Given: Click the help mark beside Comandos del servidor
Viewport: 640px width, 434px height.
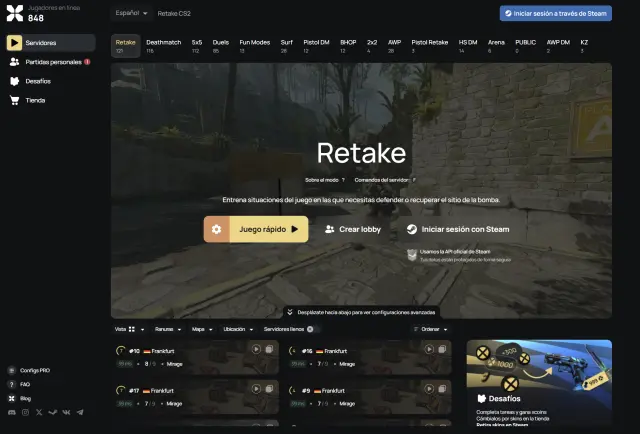Looking at the screenshot, I should coord(414,180).
